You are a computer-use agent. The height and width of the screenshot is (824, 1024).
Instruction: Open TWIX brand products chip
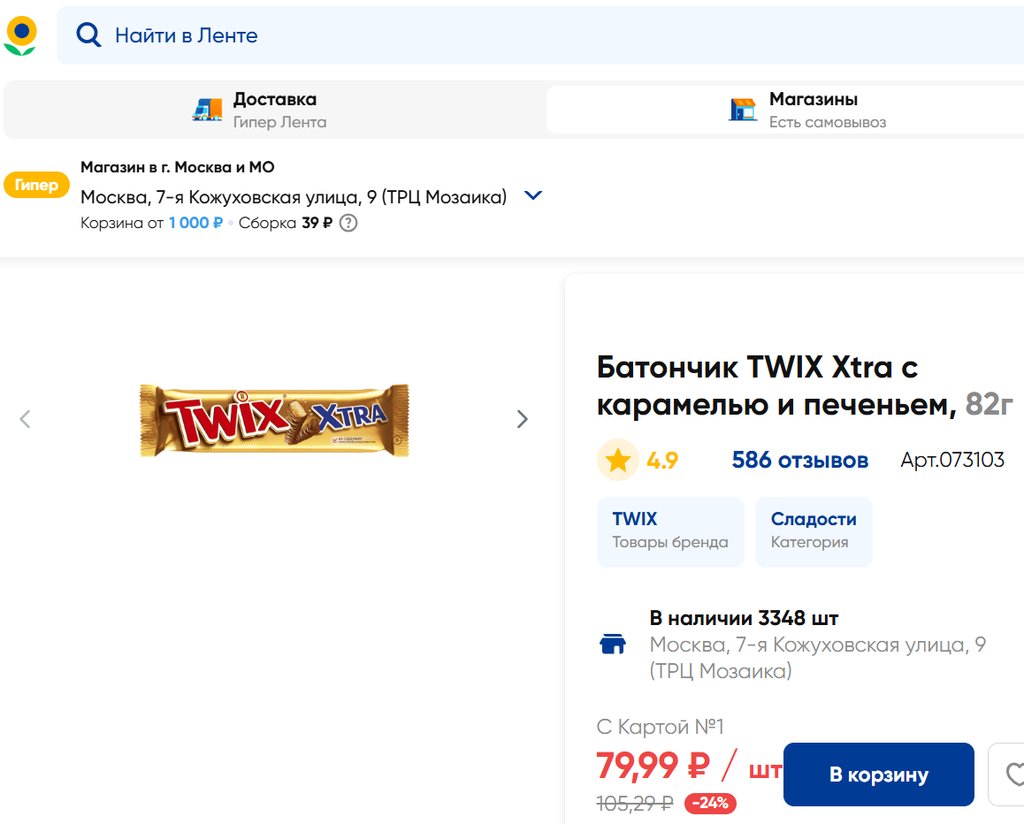tap(670, 531)
